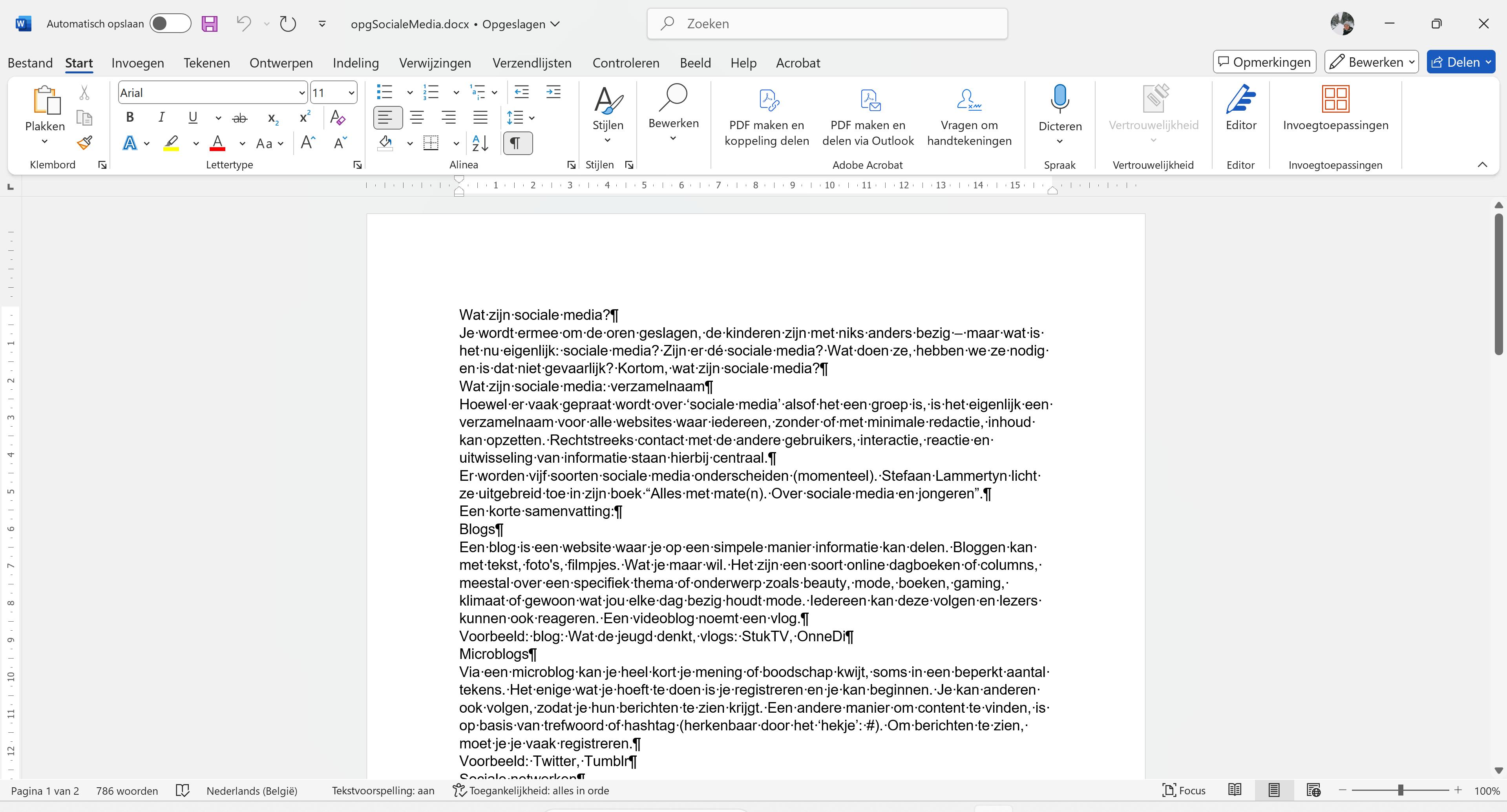Apply bullet list formatting
The height and width of the screenshot is (812, 1507).
(x=384, y=93)
